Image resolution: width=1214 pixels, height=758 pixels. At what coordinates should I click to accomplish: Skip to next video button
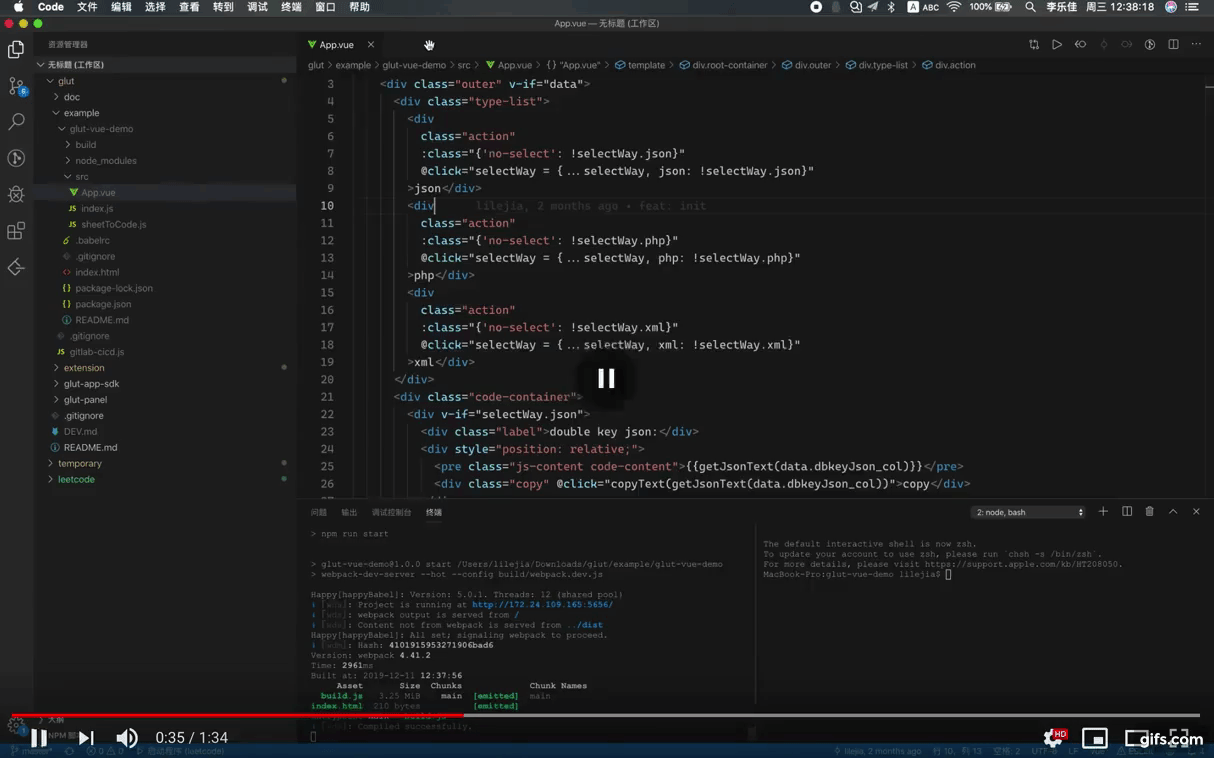[x=86, y=738]
